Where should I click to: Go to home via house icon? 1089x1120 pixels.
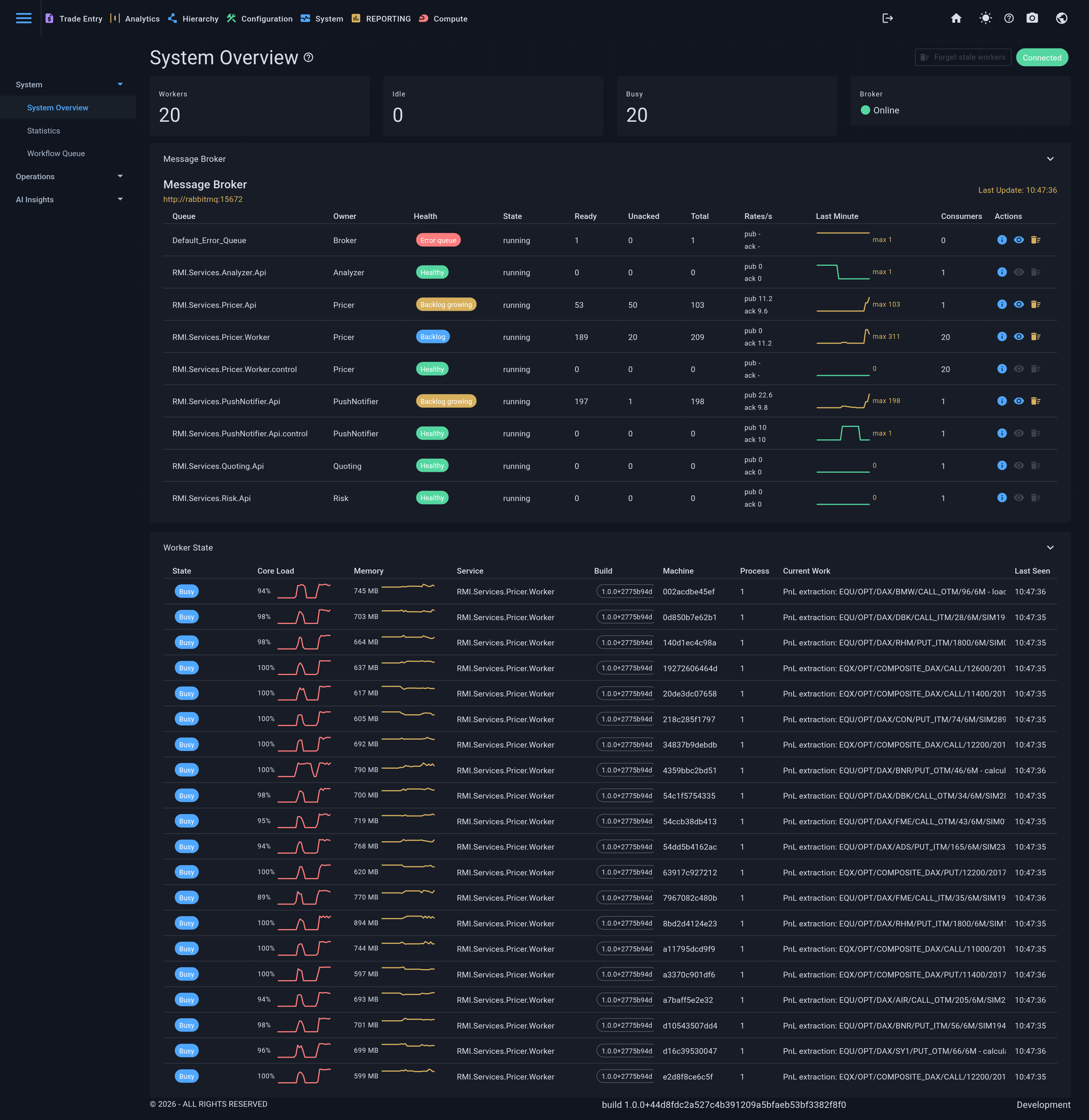(956, 18)
